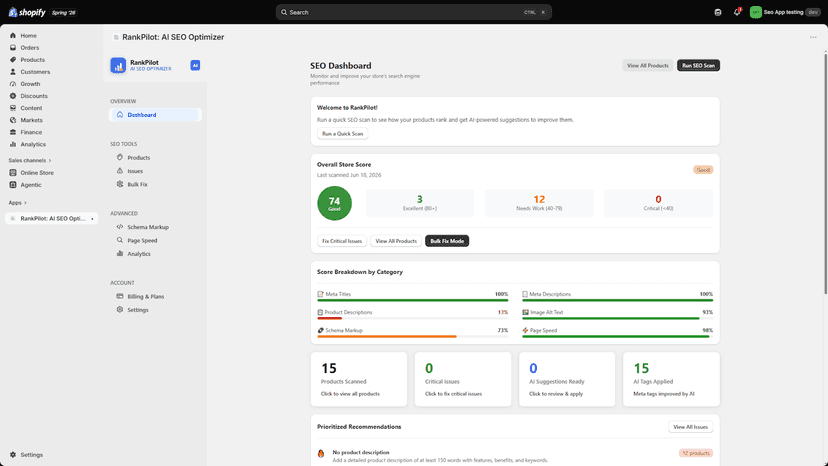Open the Critical Issues card
The height and width of the screenshot is (466, 828).
click(x=463, y=379)
